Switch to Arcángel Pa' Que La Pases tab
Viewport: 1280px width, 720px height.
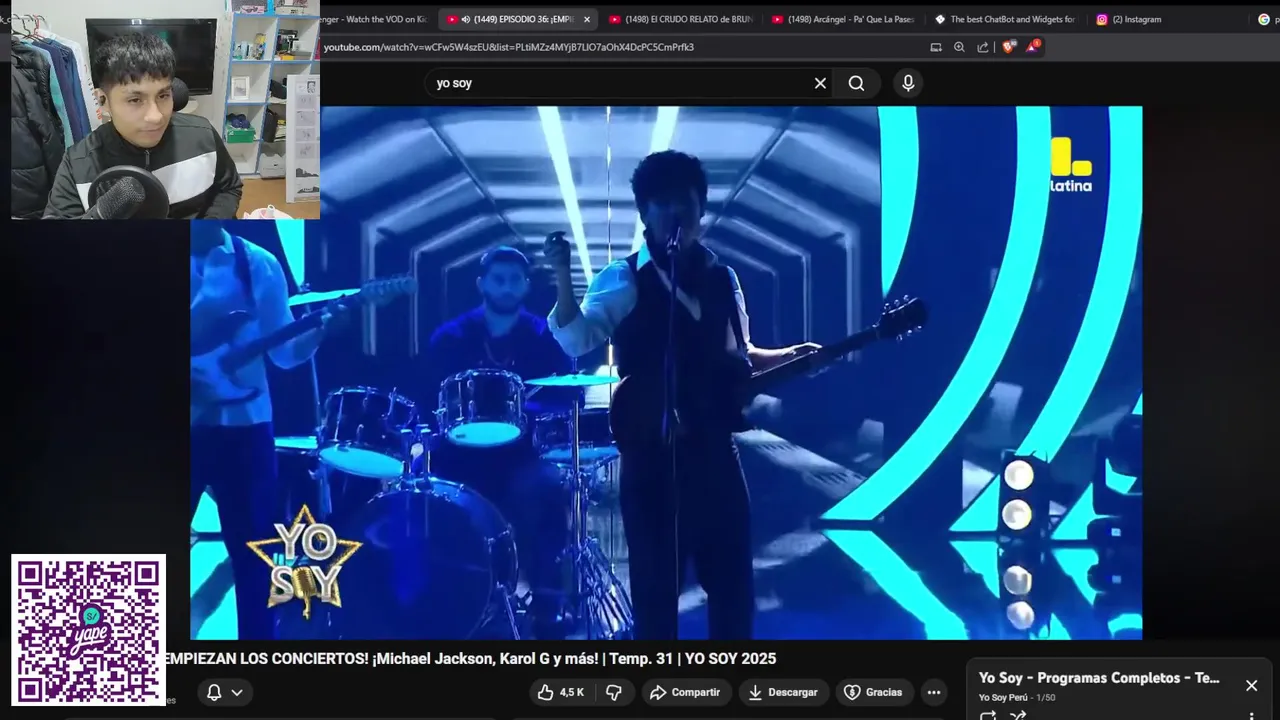coord(842,19)
